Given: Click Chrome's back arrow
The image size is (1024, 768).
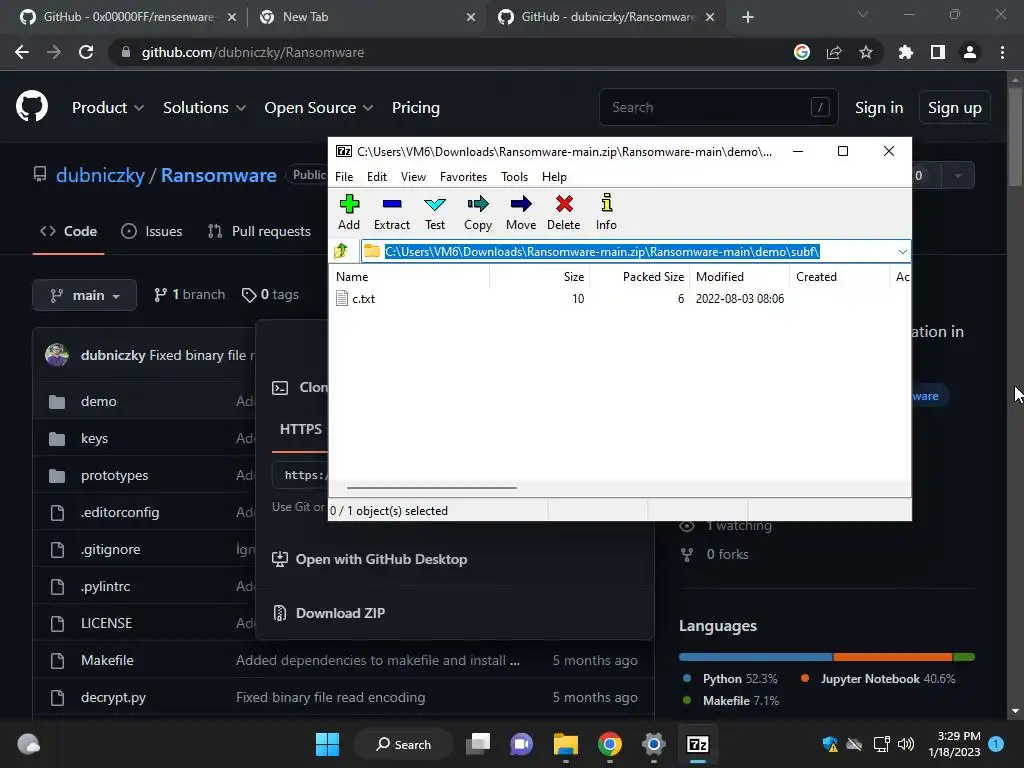Looking at the screenshot, I should click(x=22, y=52).
